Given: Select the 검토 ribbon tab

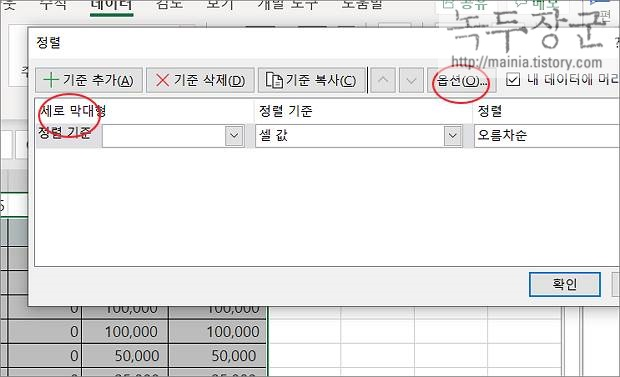Looking at the screenshot, I should [169, 5].
